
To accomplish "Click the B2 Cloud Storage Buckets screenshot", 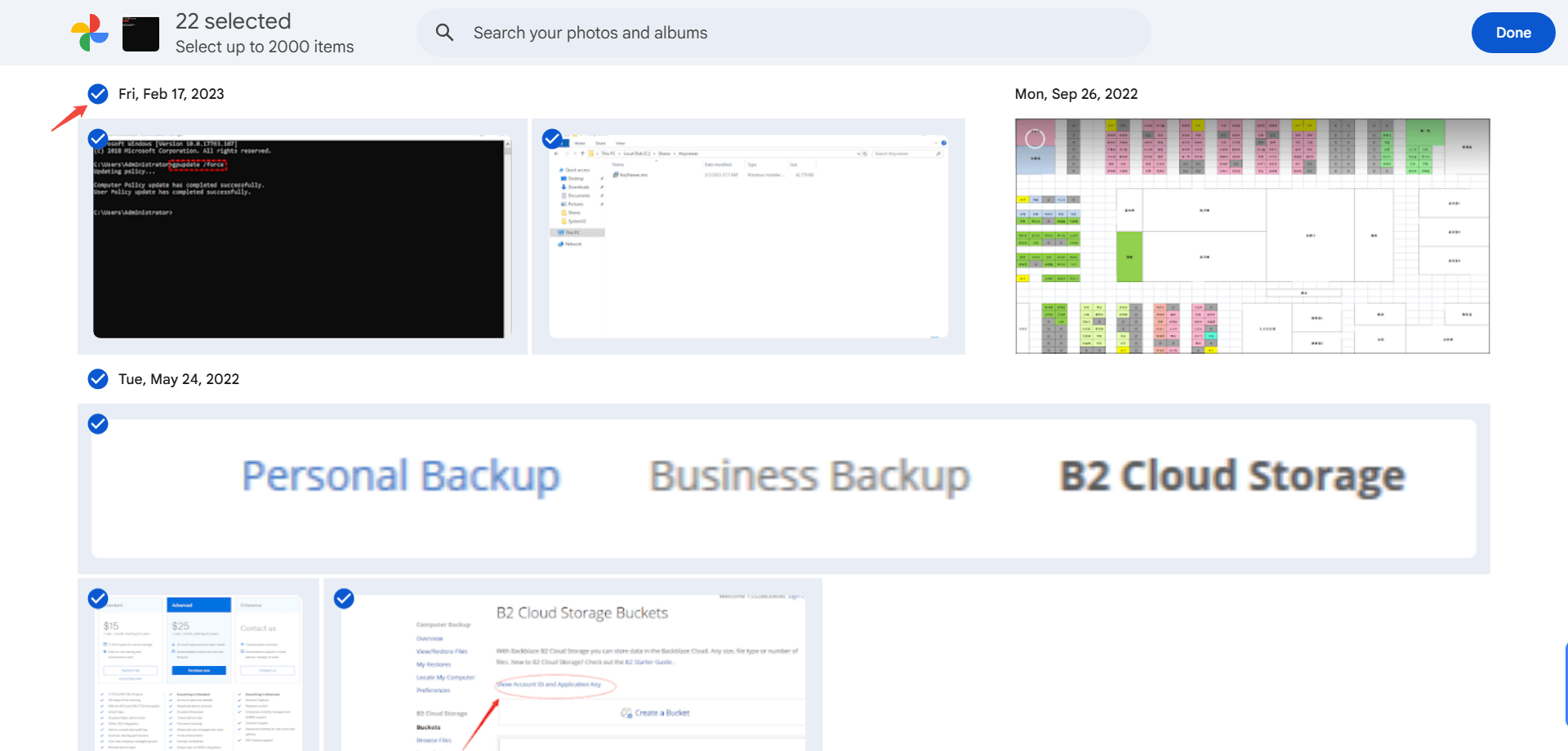I will [573, 670].
